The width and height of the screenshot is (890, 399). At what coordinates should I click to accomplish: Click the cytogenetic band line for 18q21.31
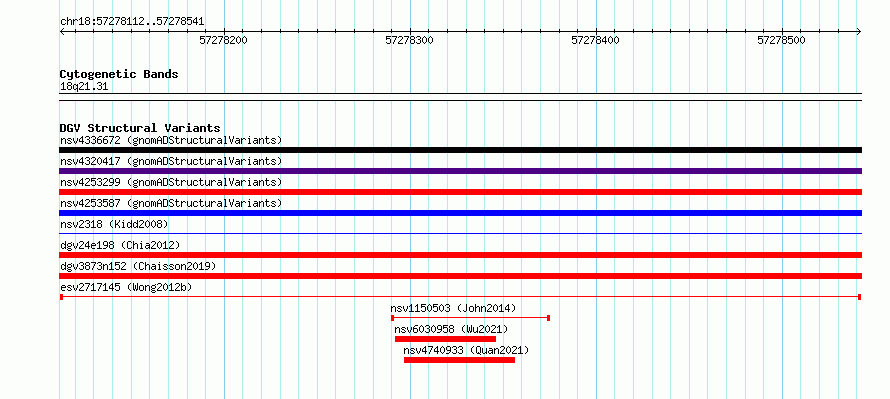tap(460, 97)
